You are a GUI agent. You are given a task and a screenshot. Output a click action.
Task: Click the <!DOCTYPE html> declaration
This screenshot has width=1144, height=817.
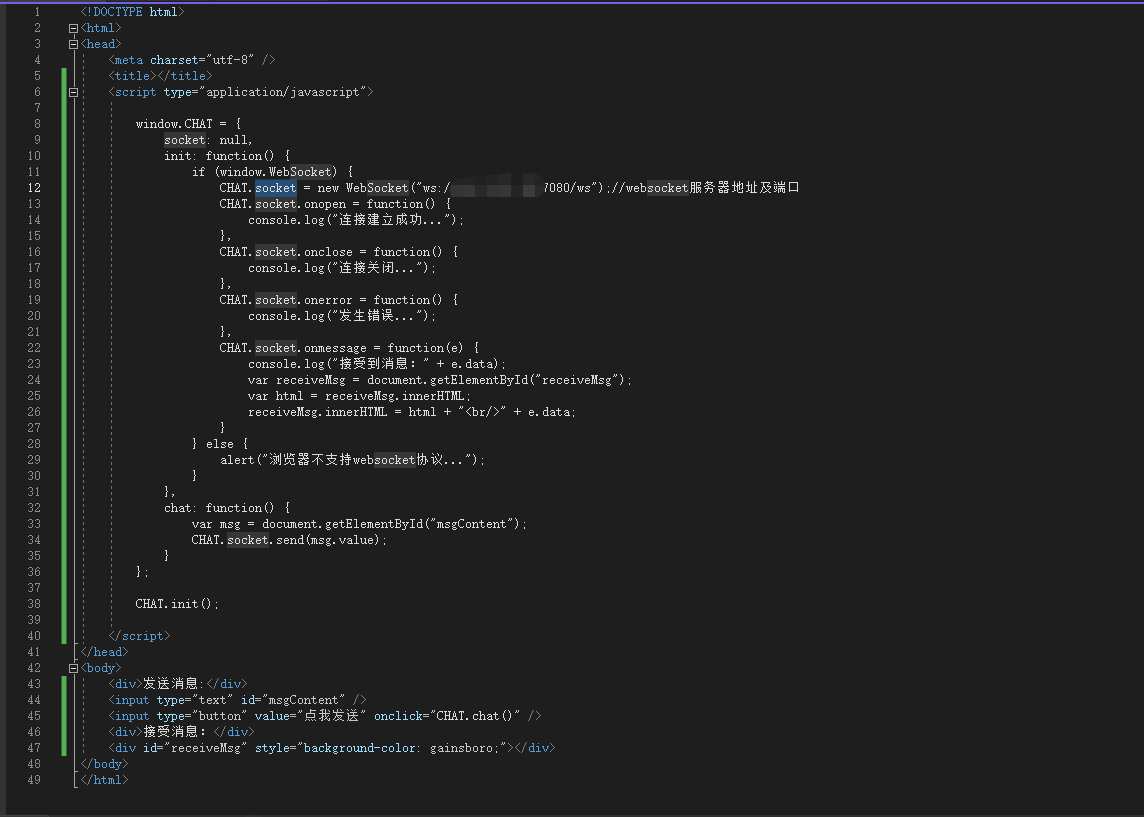pyautogui.click(x=132, y=12)
